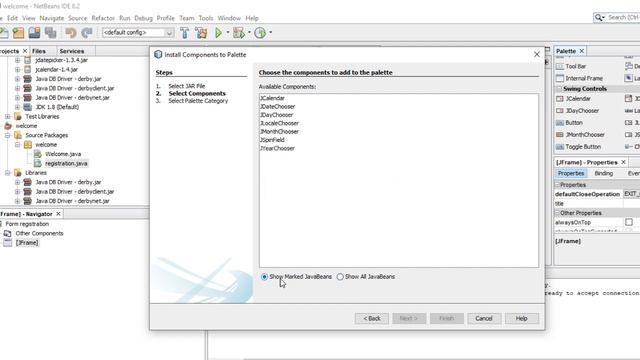Image resolution: width=640 pixels, height=360 pixels.
Task: Click the Redo toolbar icon
Action: [87, 33]
